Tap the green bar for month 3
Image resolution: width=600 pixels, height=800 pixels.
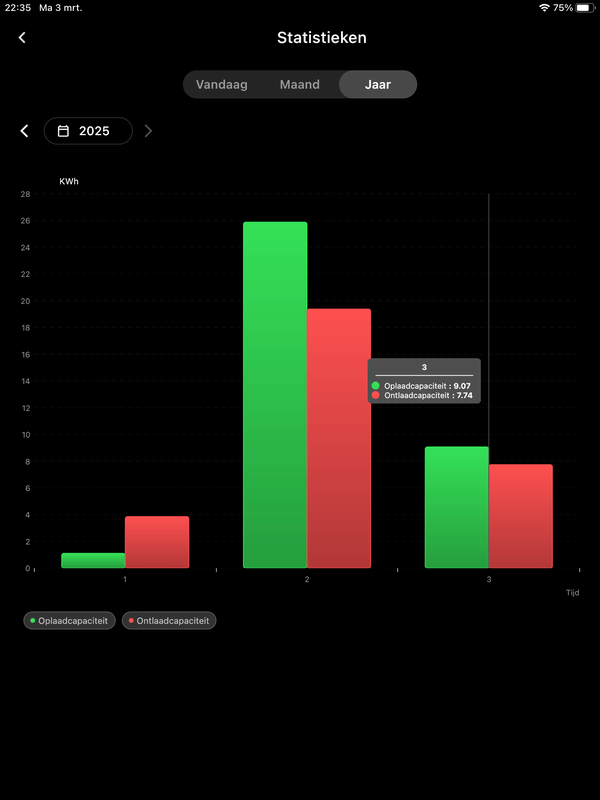(457, 507)
